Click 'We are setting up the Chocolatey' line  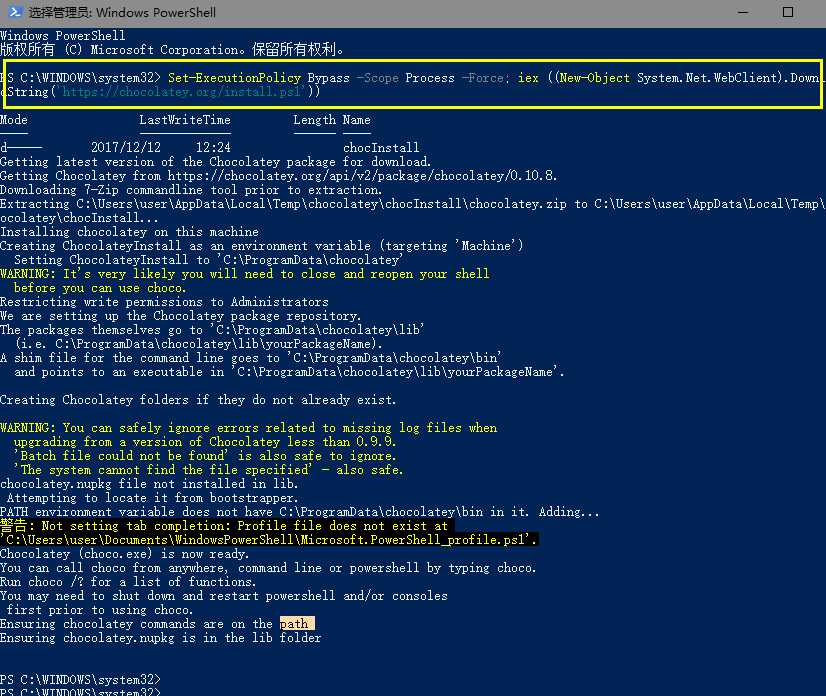click(x=181, y=316)
